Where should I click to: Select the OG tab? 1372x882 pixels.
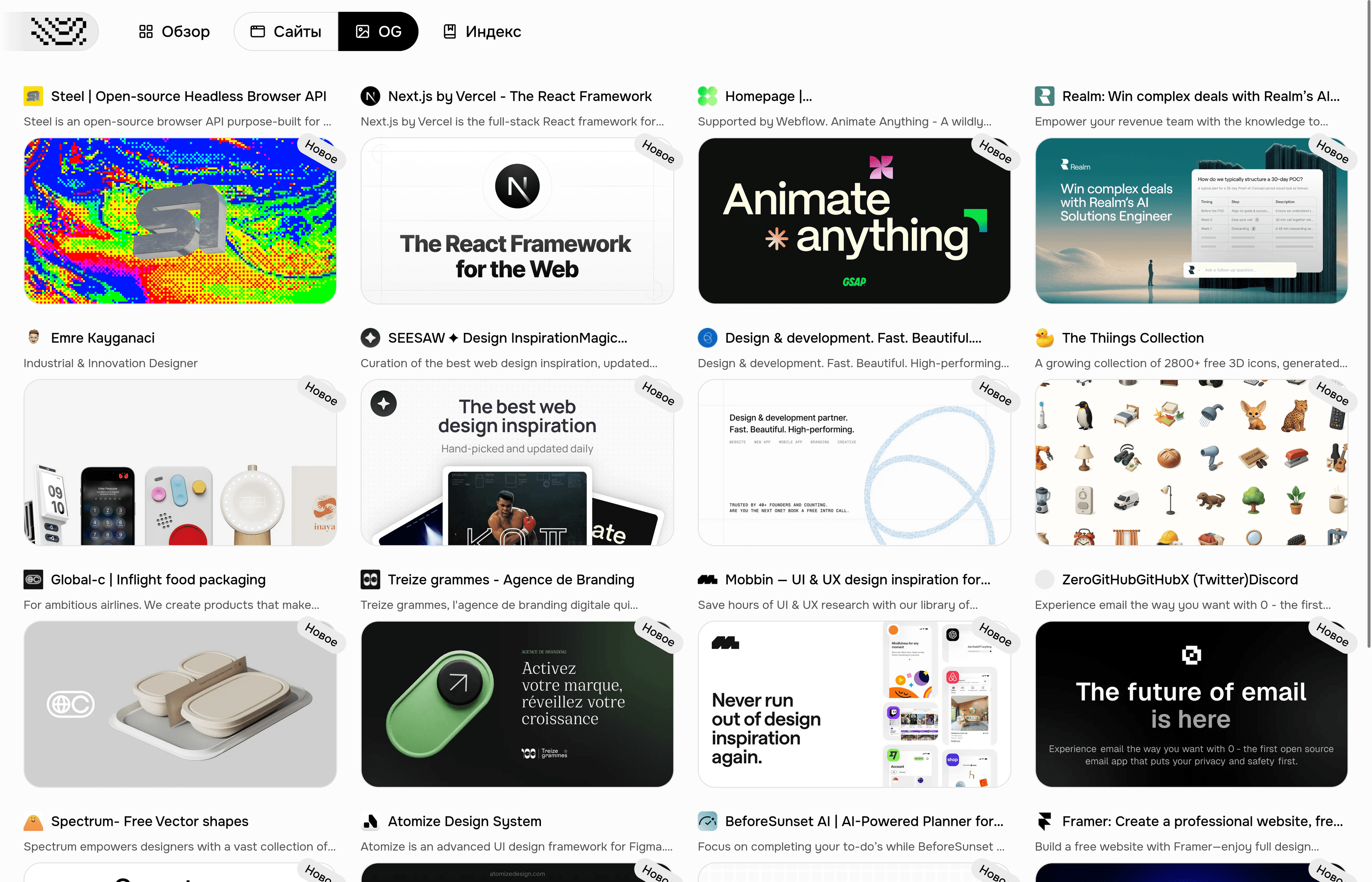(378, 31)
